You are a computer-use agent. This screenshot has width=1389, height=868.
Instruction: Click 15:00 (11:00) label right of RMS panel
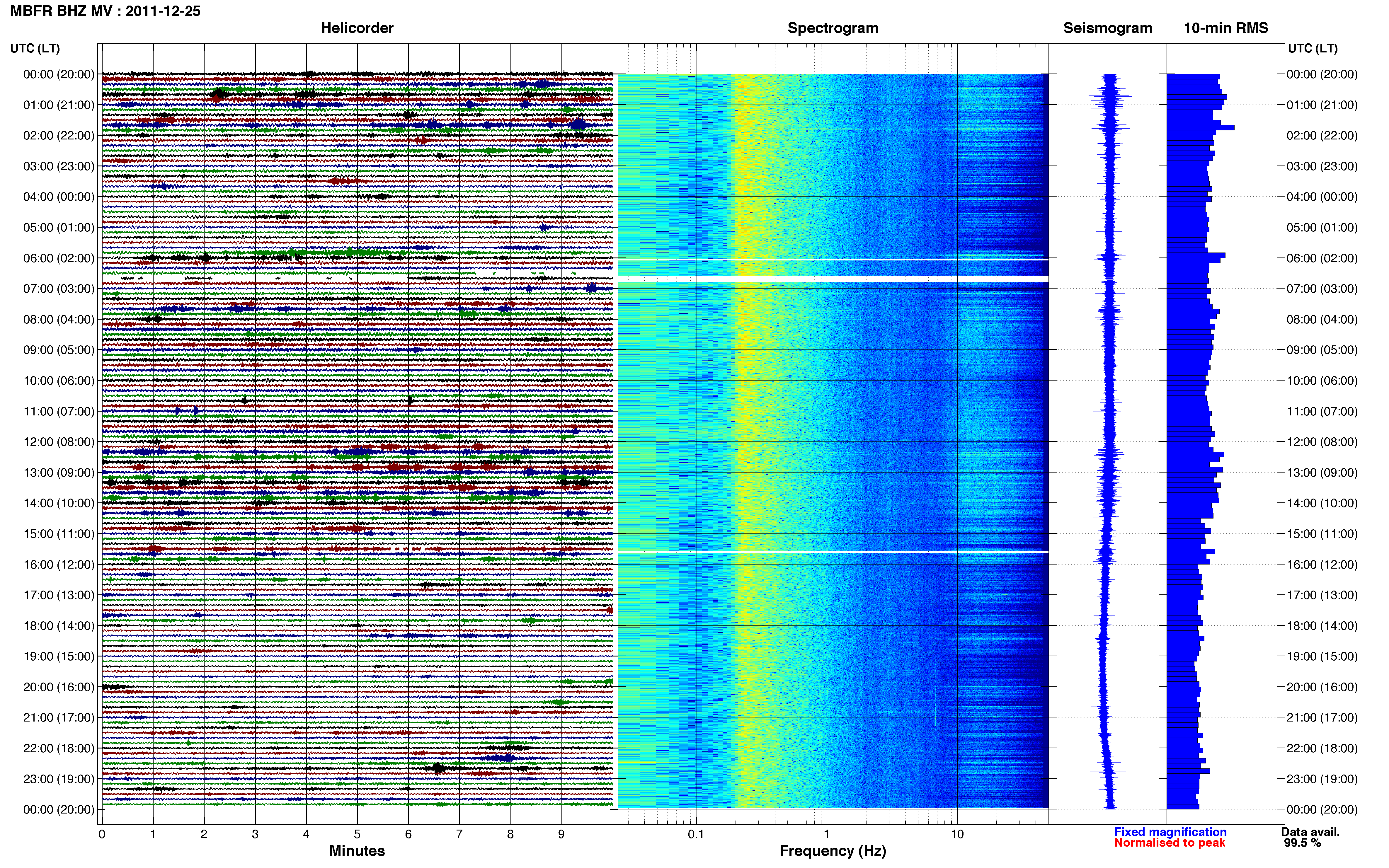pyautogui.click(x=1322, y=534)
